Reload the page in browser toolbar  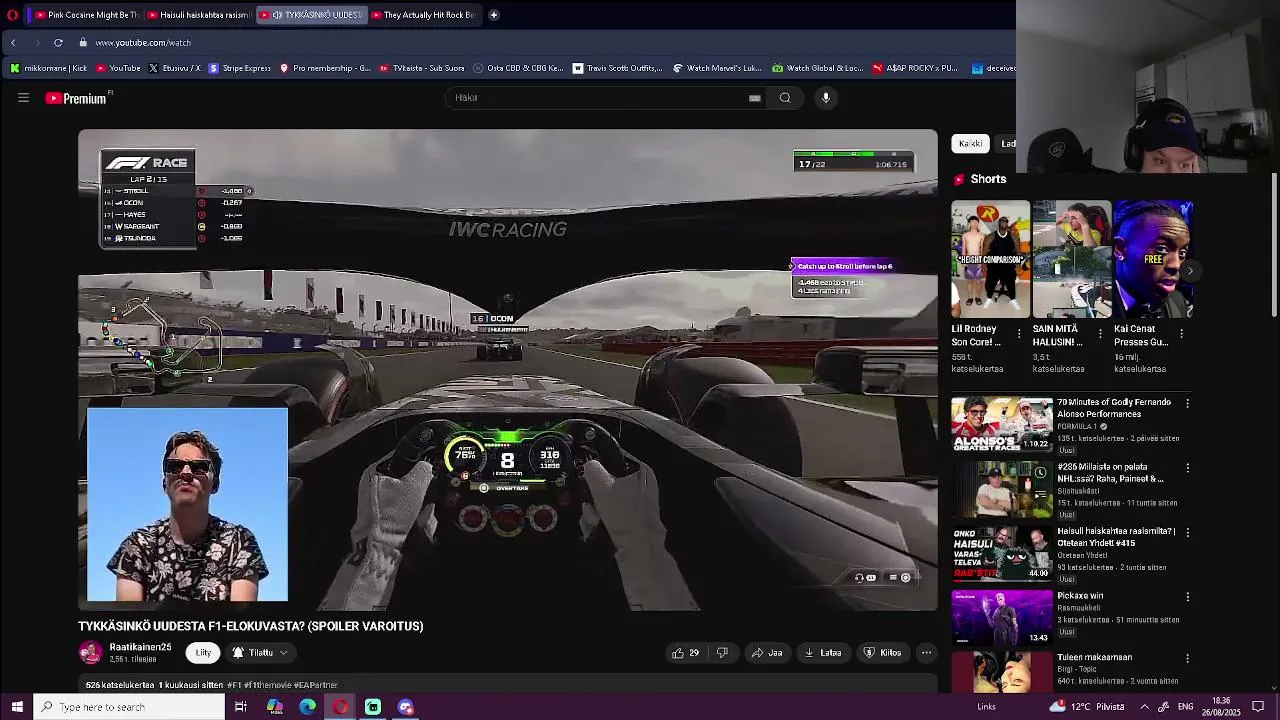coord(58,42)
